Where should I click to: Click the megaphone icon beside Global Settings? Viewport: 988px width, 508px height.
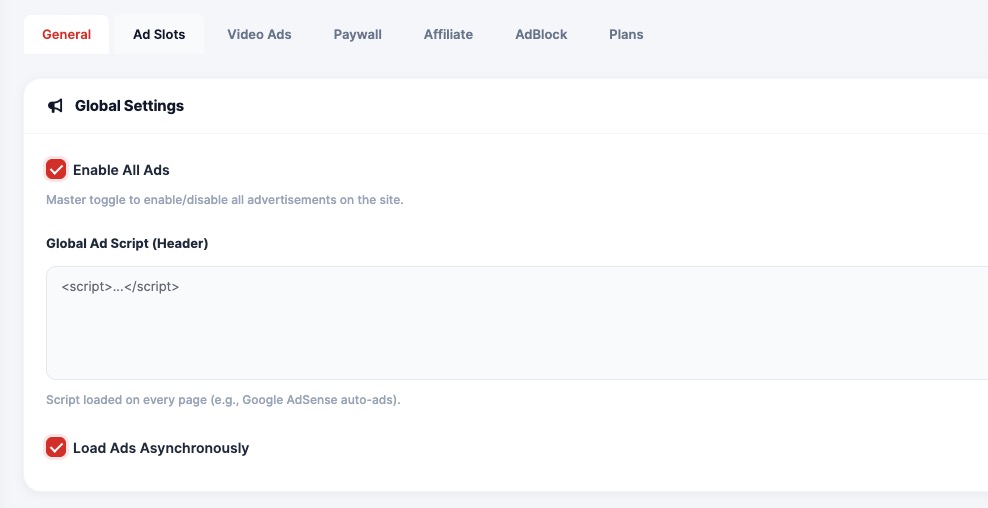coord(56,106)
